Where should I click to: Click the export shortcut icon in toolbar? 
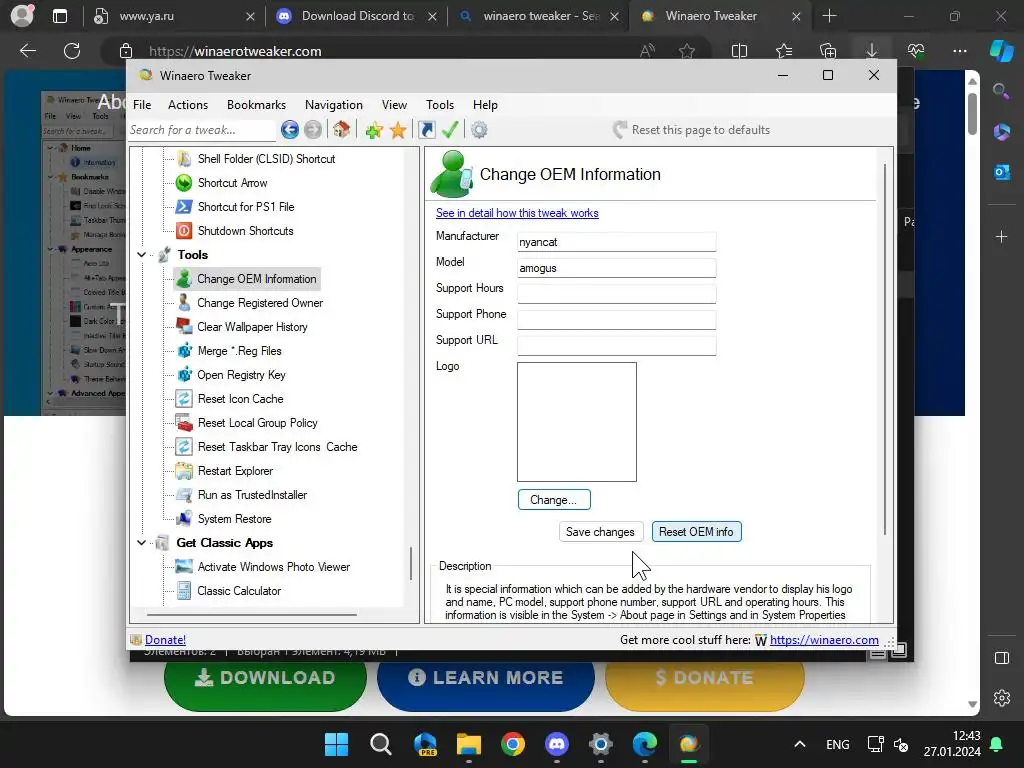point(426,130)
